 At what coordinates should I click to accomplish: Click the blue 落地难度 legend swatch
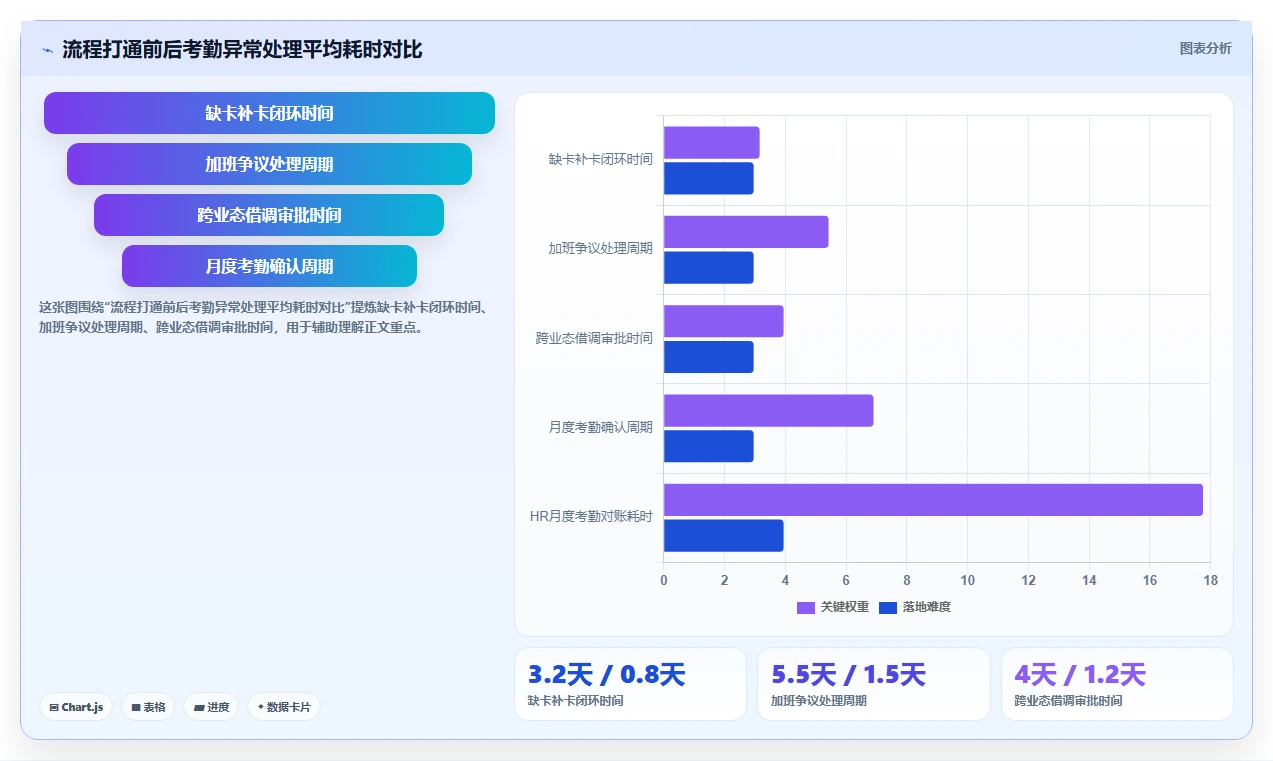click(888, 607)
